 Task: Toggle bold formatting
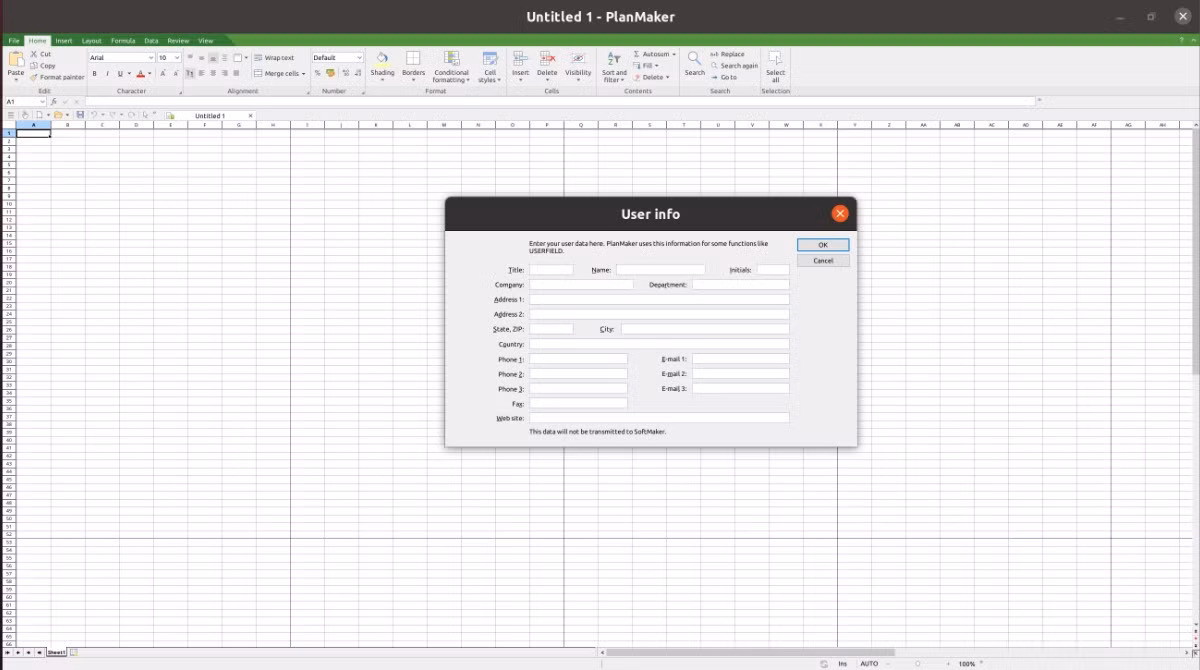click(x=95, y=73)
